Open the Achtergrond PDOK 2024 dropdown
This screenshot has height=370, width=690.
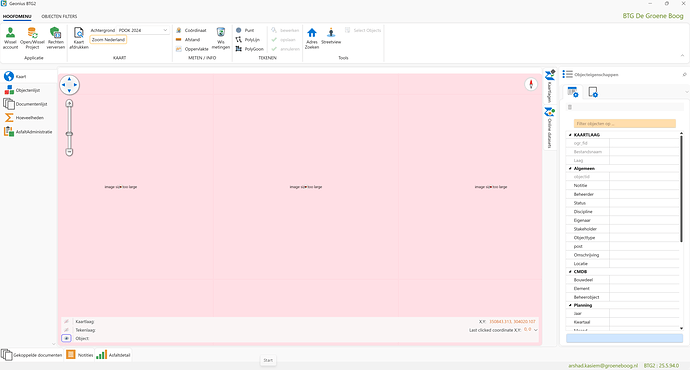pyautogui.click(x=143, y=30)
